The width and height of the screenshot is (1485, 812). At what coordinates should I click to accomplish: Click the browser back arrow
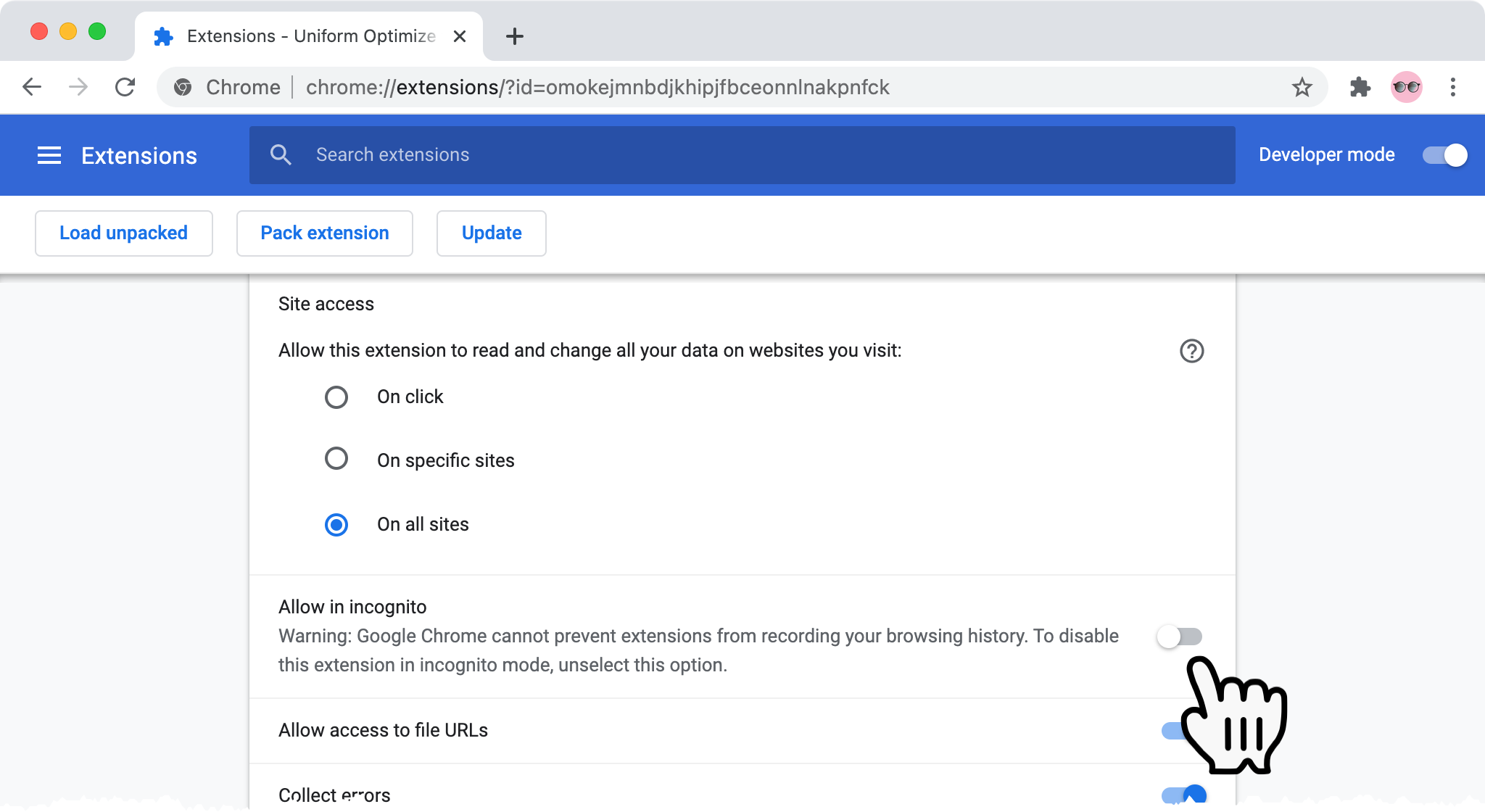32,87
